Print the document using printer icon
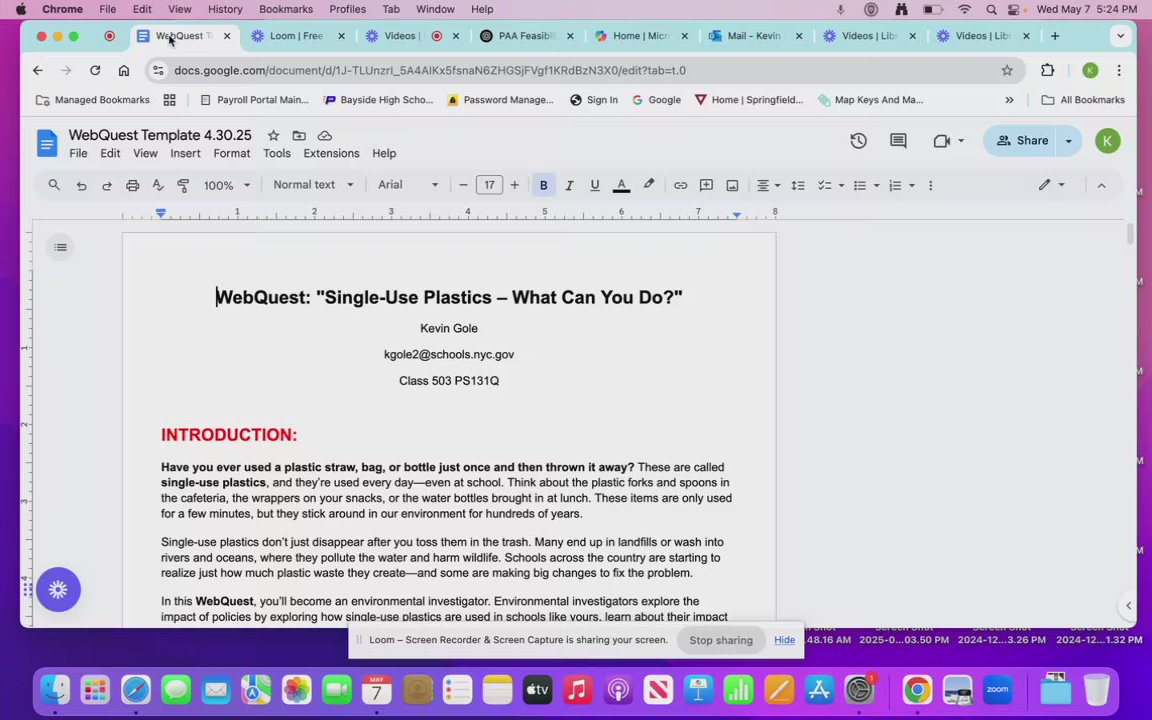Screen dimensions: 1152x720 coord(132,185)
